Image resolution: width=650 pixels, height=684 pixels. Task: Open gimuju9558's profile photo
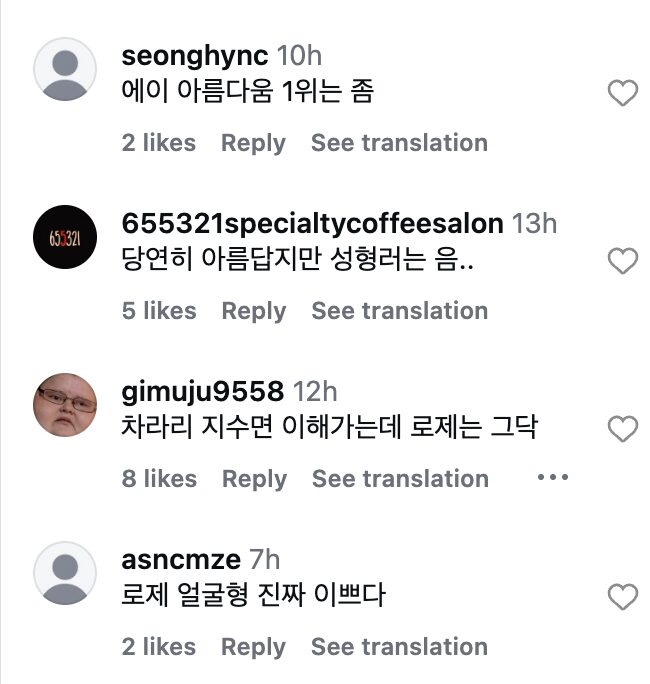pos(65,406)
